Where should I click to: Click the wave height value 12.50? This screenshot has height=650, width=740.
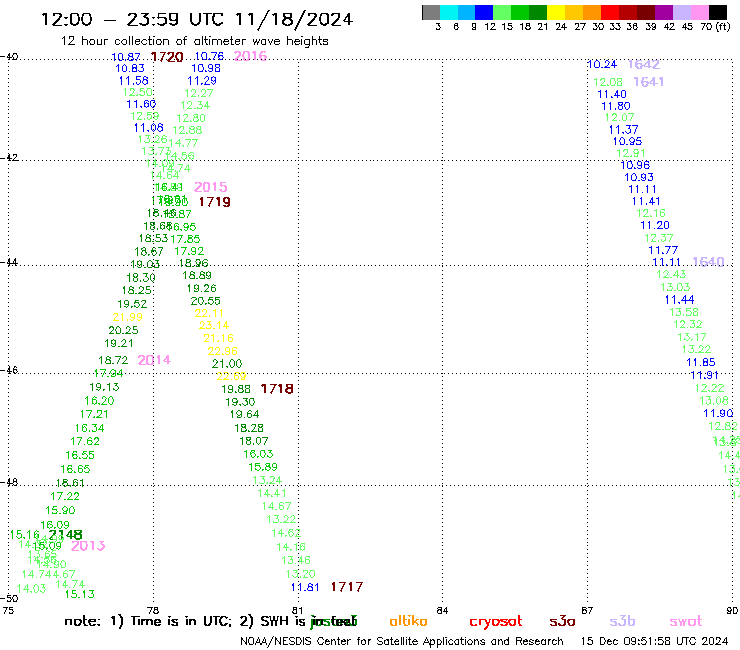click(138, 92)
